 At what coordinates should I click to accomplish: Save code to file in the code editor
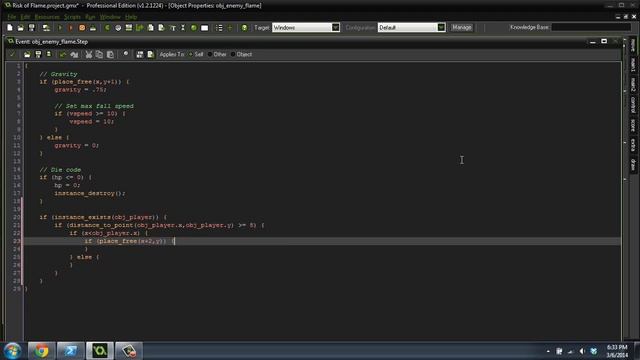click(x=38, y=54)
